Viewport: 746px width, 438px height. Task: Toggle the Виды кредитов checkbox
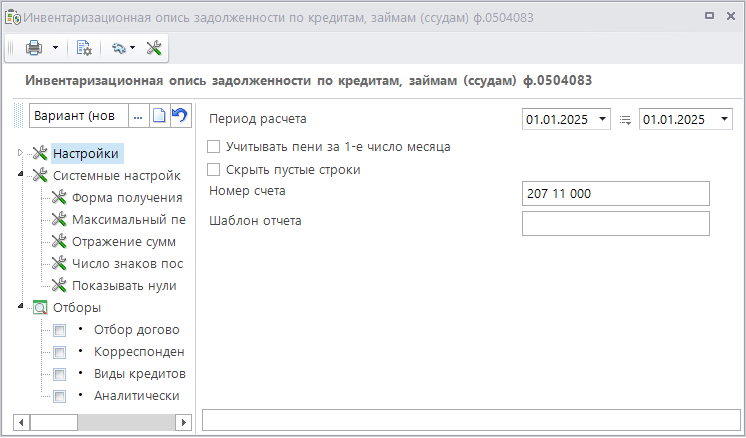(59, 374)
